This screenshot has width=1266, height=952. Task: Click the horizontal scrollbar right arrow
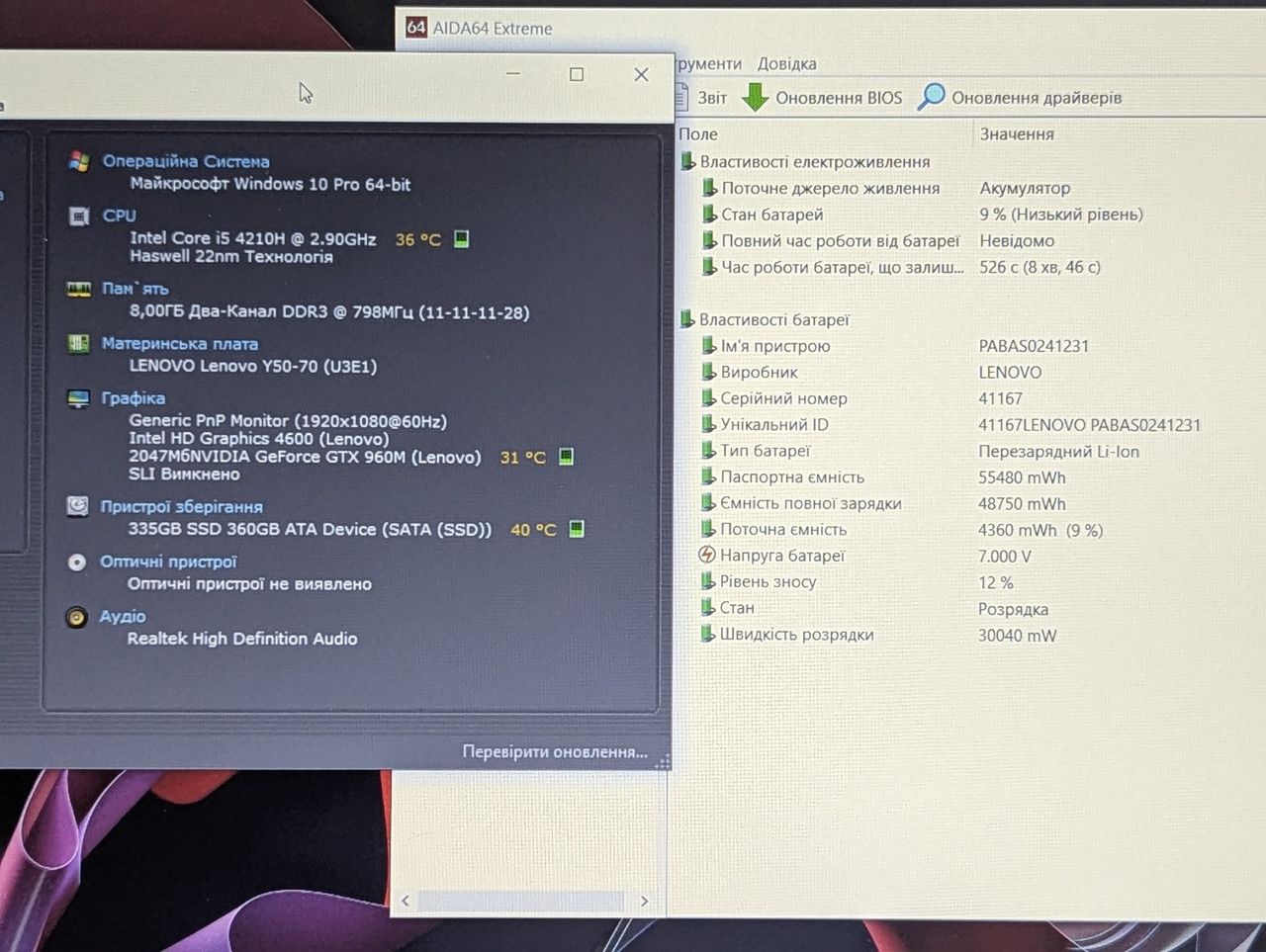[645, 901]
